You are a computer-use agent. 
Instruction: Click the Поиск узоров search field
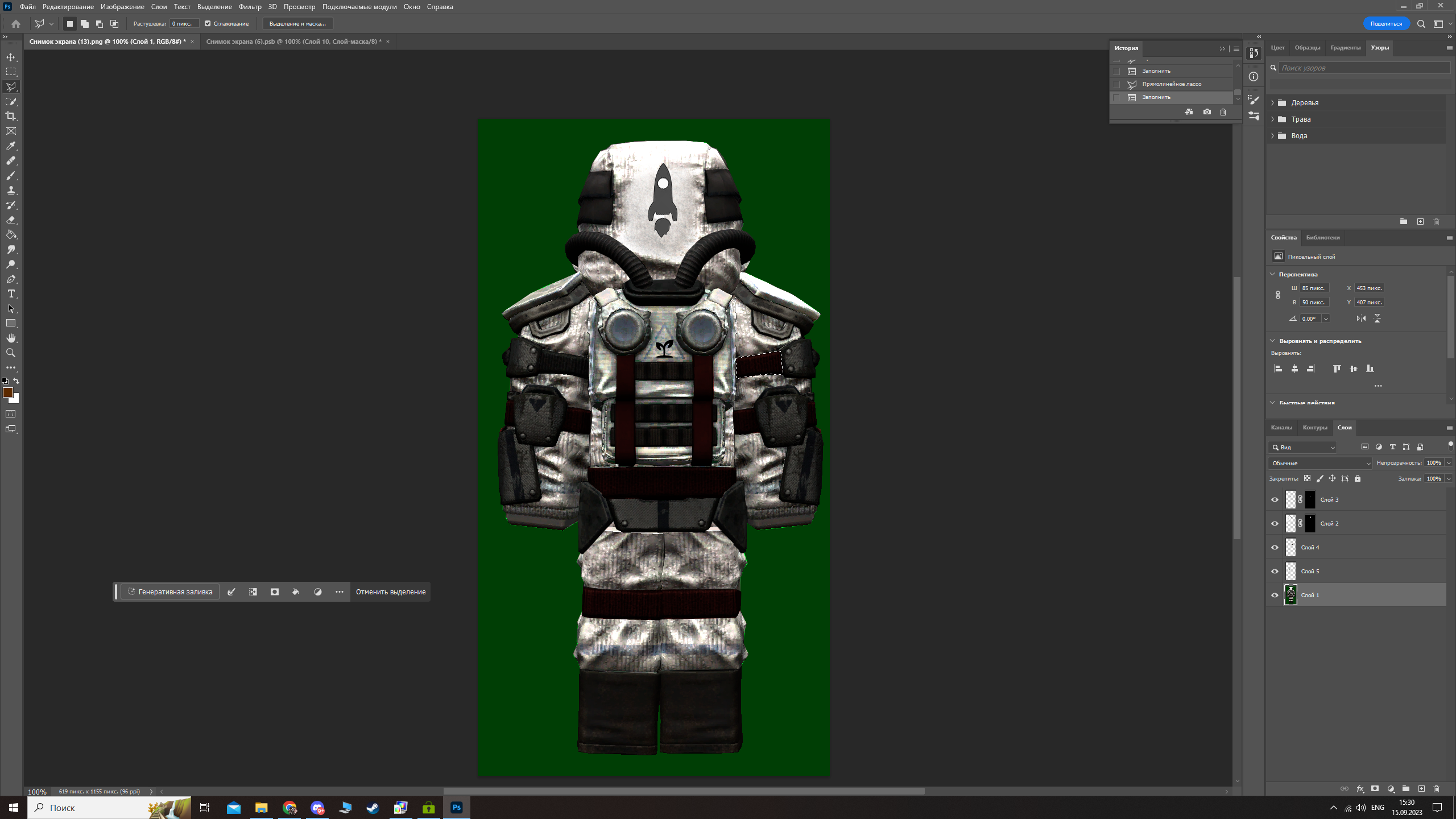[x=1364, y=68]
